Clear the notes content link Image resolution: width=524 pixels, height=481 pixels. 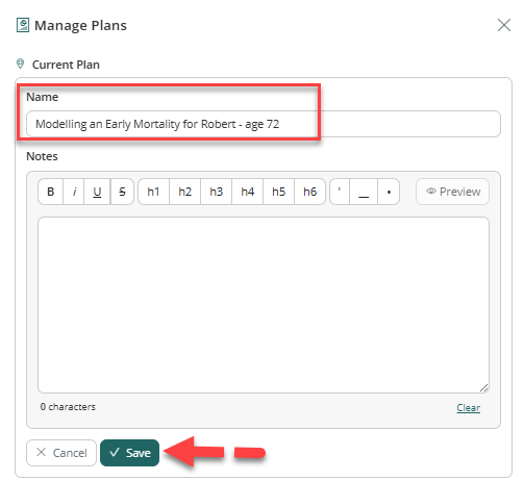[x=468, y=407]
